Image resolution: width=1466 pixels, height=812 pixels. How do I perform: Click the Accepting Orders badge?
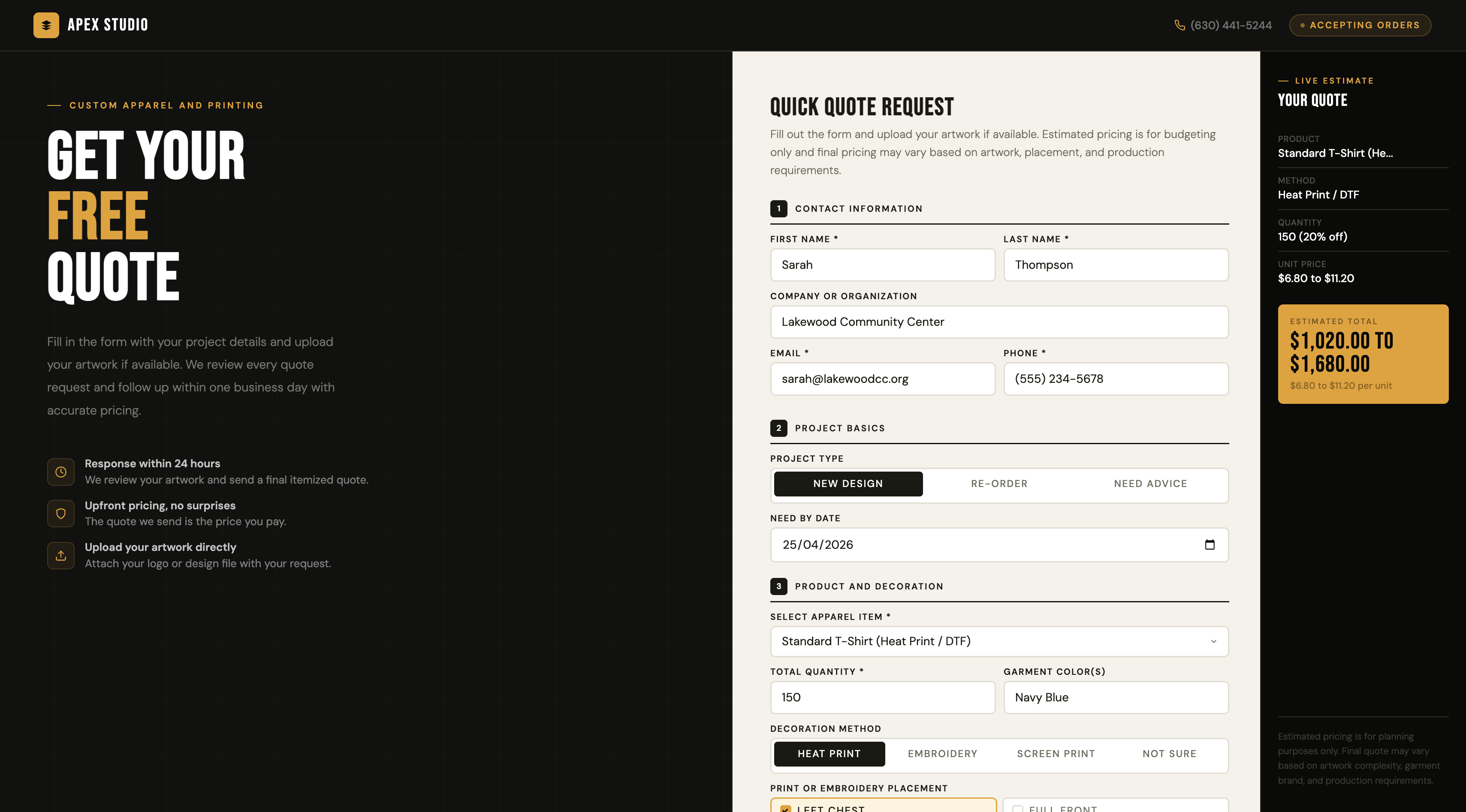[x=1360, y=25]
